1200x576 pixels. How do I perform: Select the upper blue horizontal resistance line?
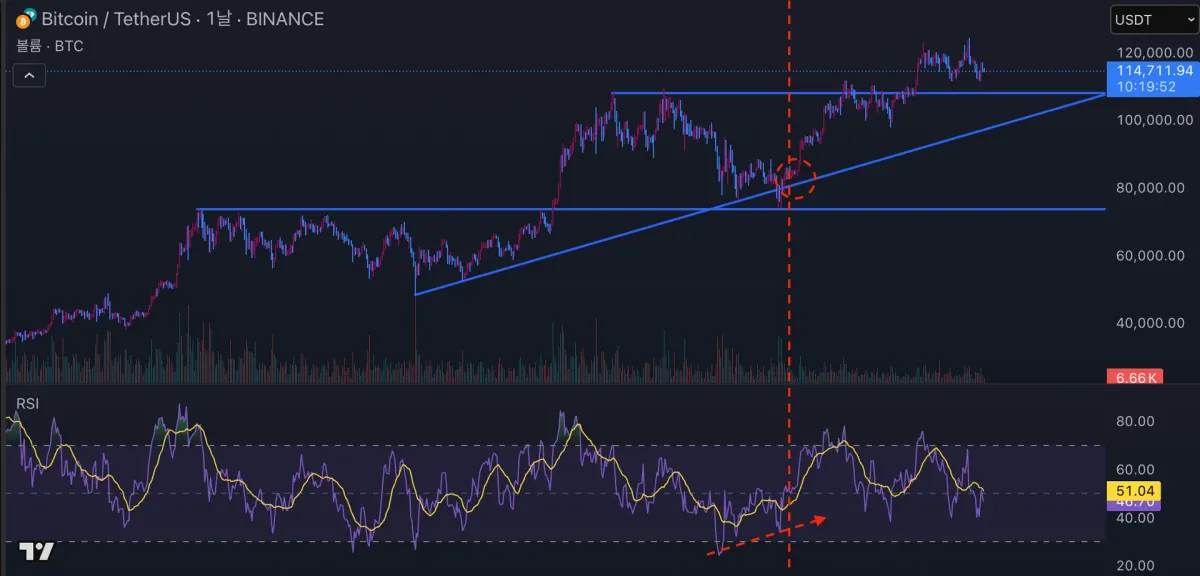tap(858, 93)
